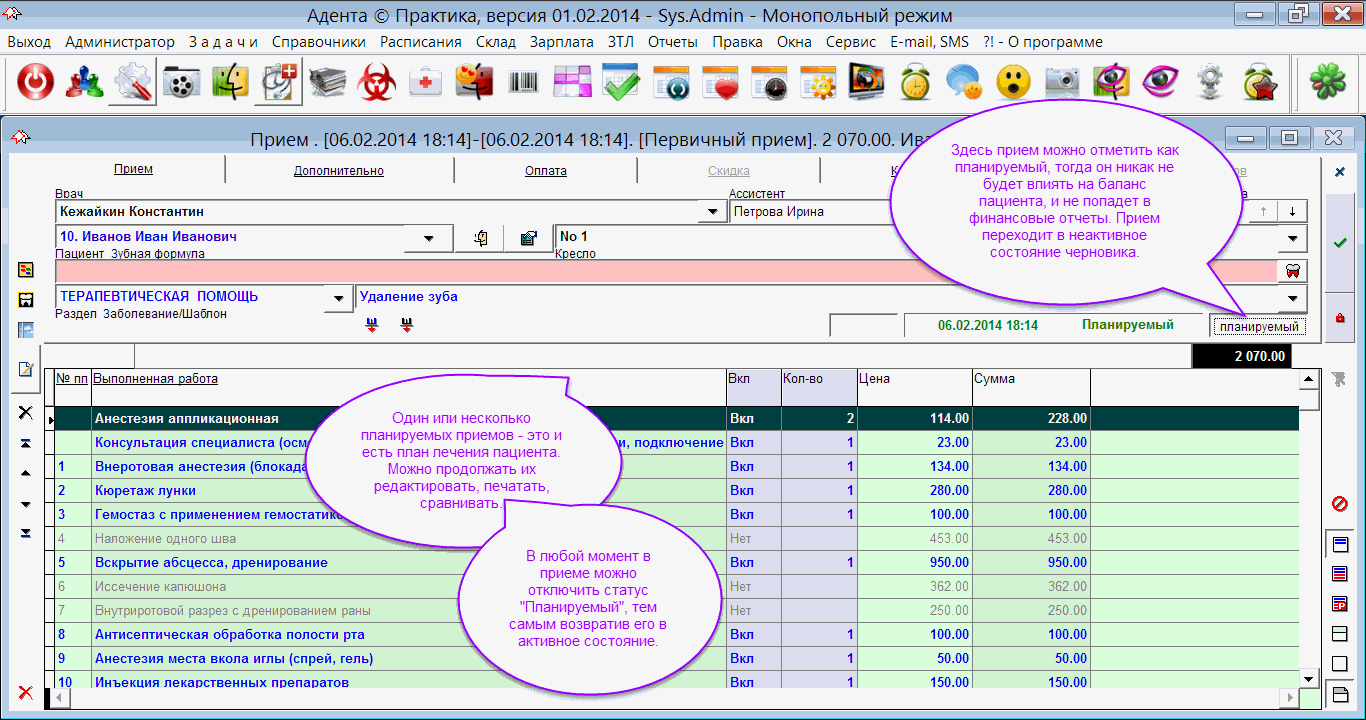Click the green checkmark confirm icon
The width and height of the screenshot is (1366, 720).
coord(1340,243)
